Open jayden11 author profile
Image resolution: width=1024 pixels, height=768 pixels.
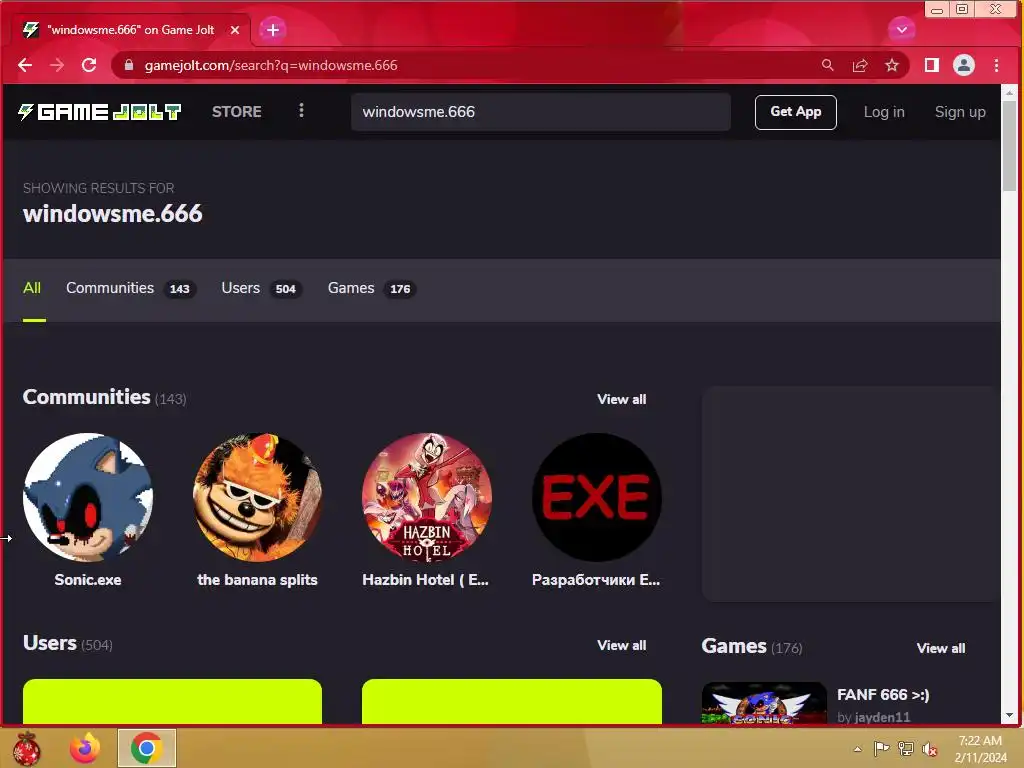(x=882, y=717)
